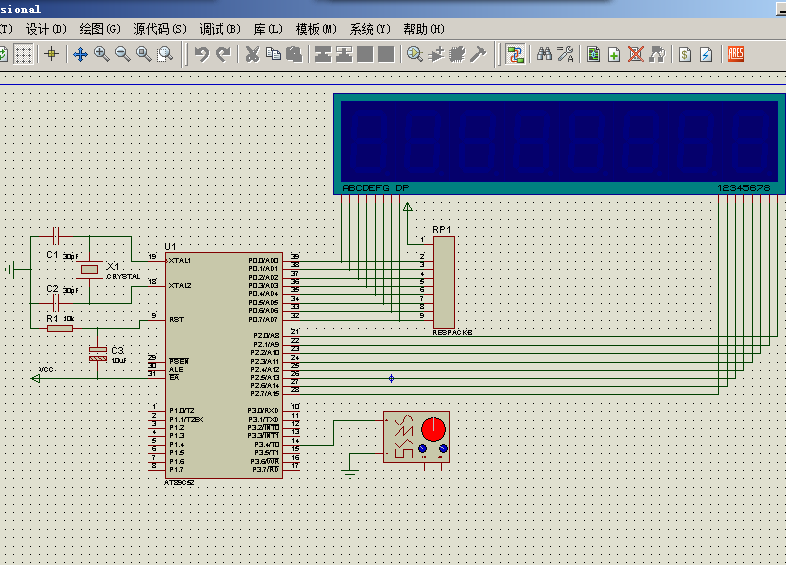Click the false origin toolbar icon
The height and width of the screenshot is (565, 786).
coord(52,54)
